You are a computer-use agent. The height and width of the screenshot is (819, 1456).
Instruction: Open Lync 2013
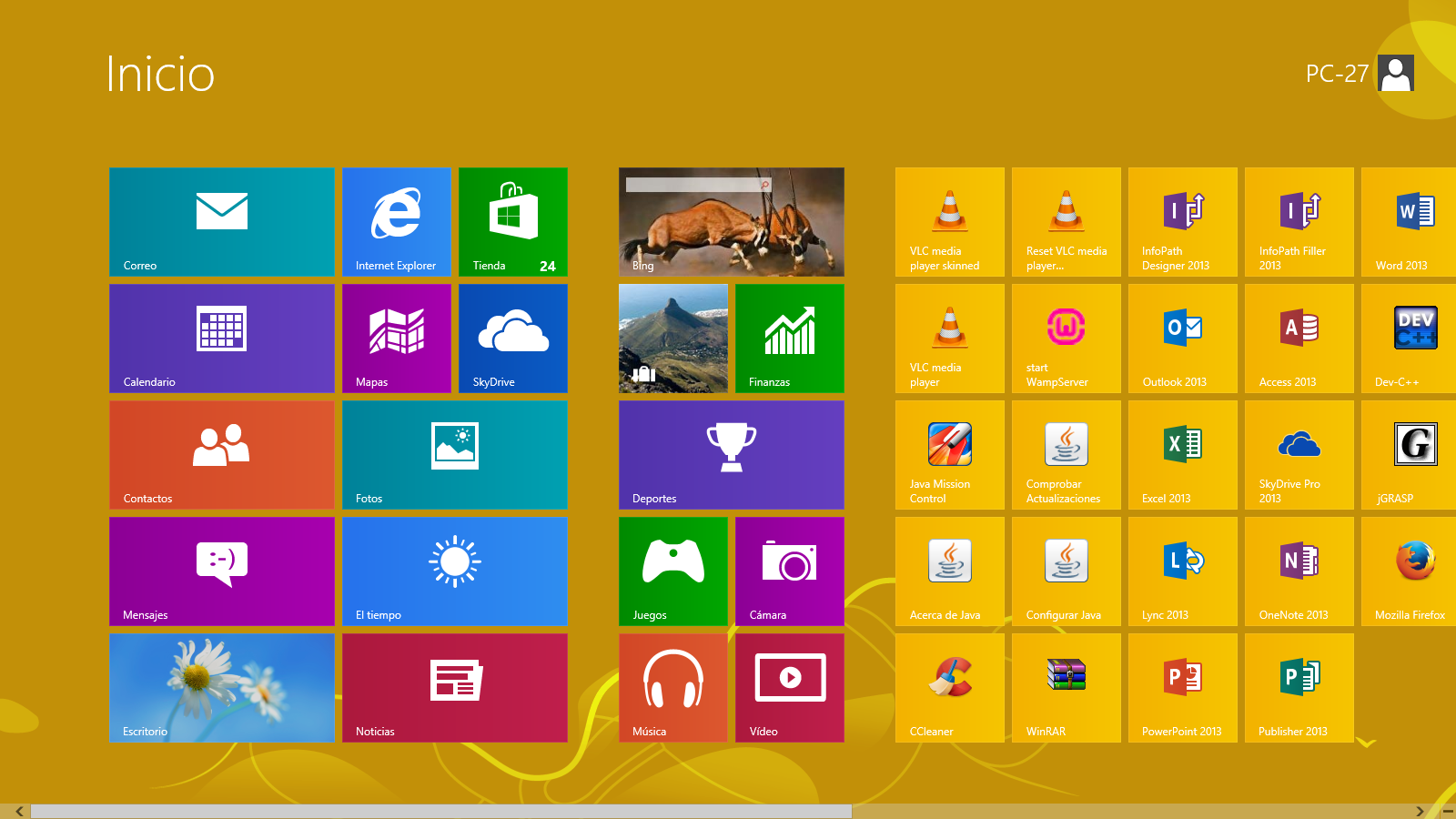click(x=1183, y=571)
